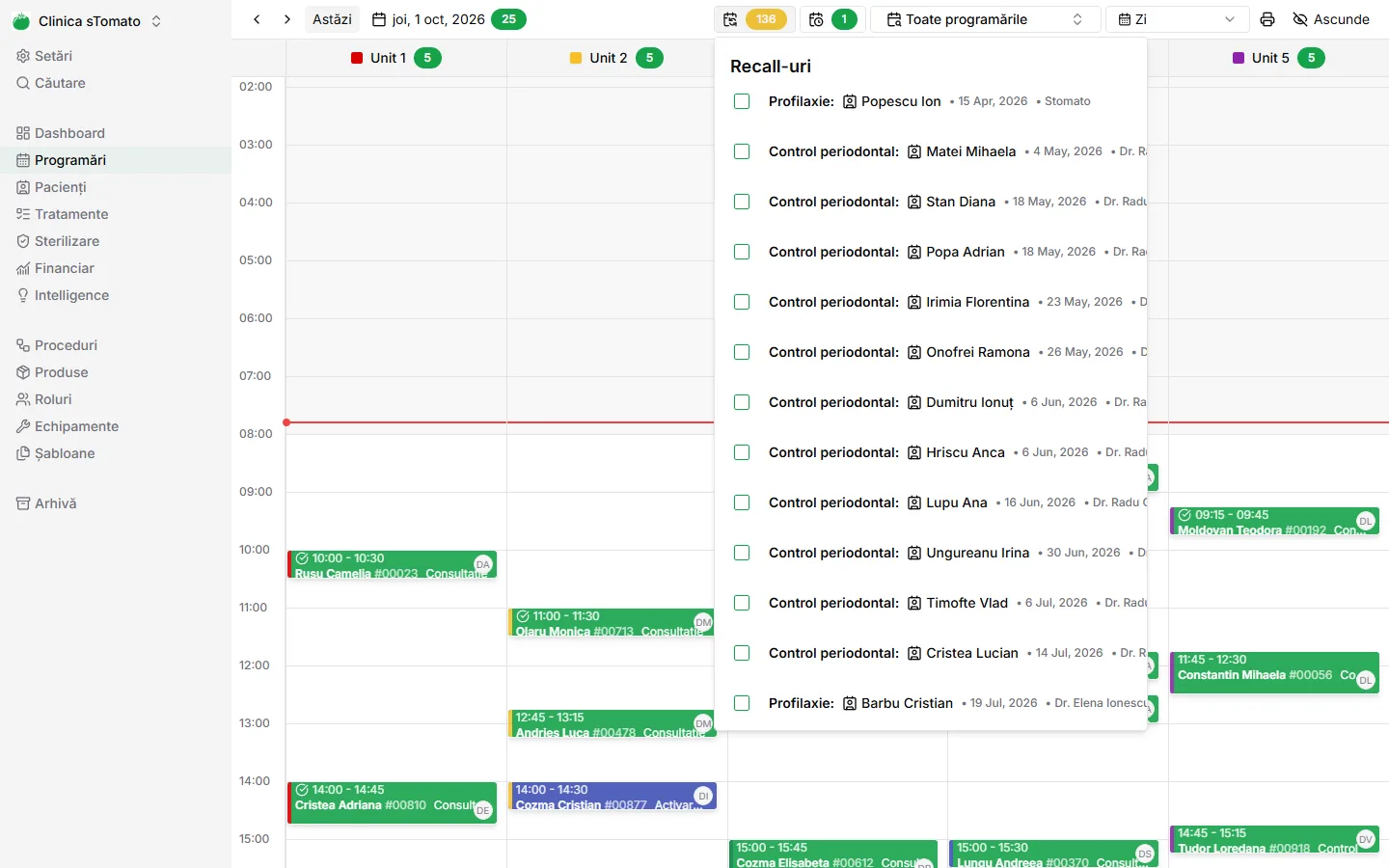
Task: Click the Setări gear icon
Action: pyautogui.click(x=23, y=56)
